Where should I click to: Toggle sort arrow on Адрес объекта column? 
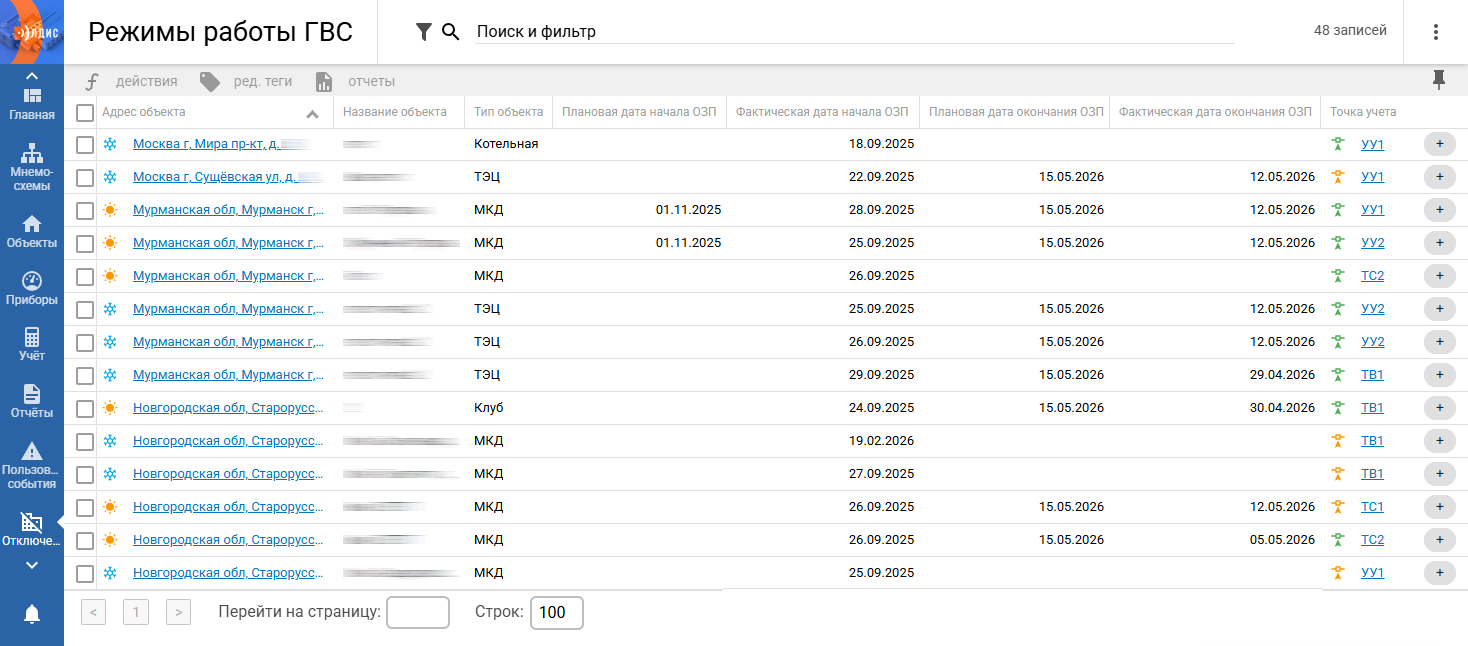312,114
